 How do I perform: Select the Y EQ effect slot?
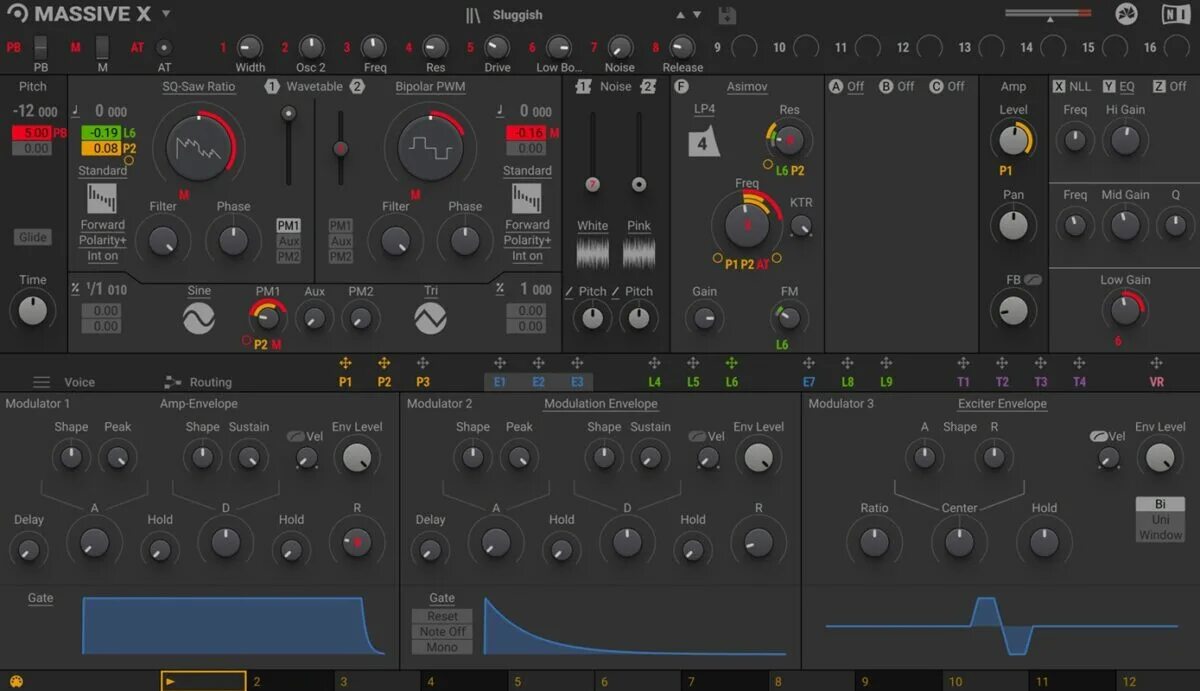point(1120,87)
